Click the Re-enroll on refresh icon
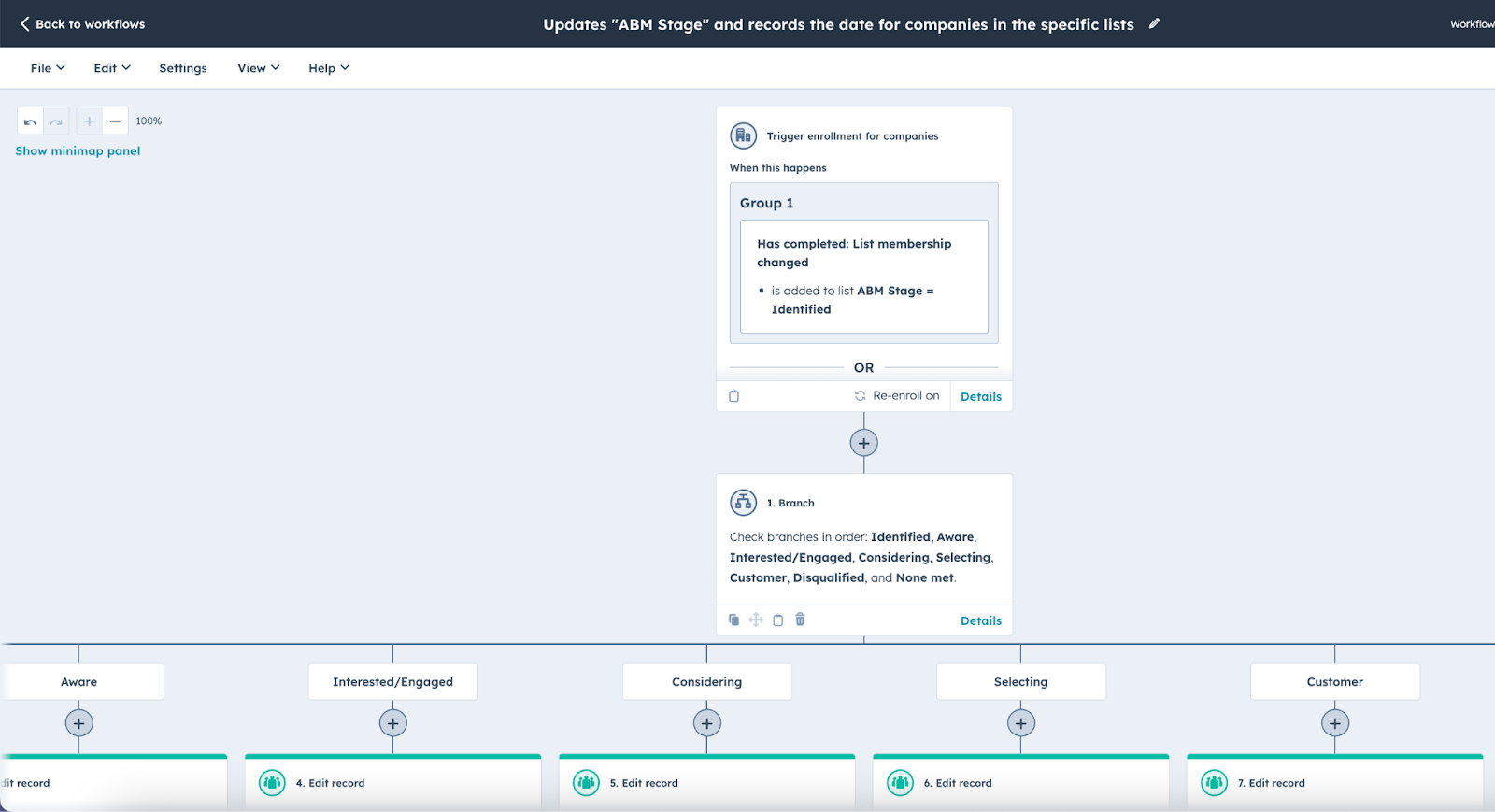Image resolution: width=1495 pixels, height=812 pixels. tap(860, 396)
